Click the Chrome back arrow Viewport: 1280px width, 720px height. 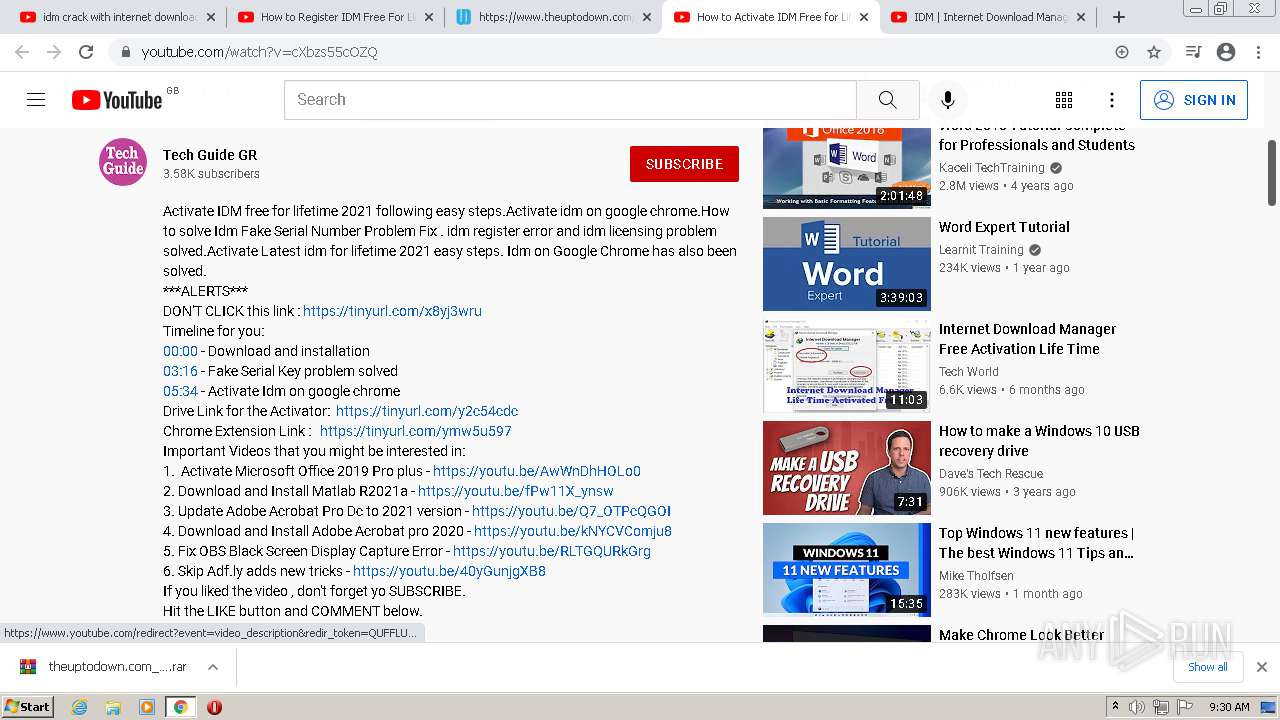click(x=22, y=52)
